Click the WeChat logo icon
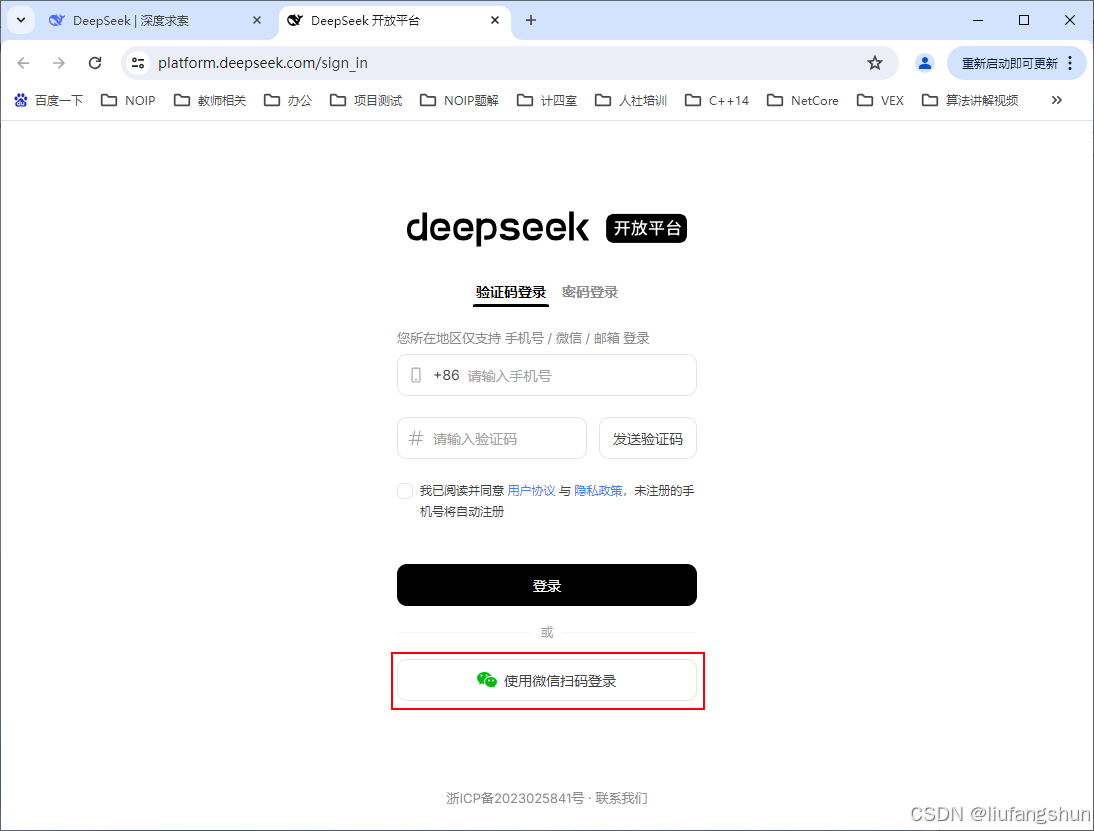Viewport: 1094px width, 831px height. point(486,680)
